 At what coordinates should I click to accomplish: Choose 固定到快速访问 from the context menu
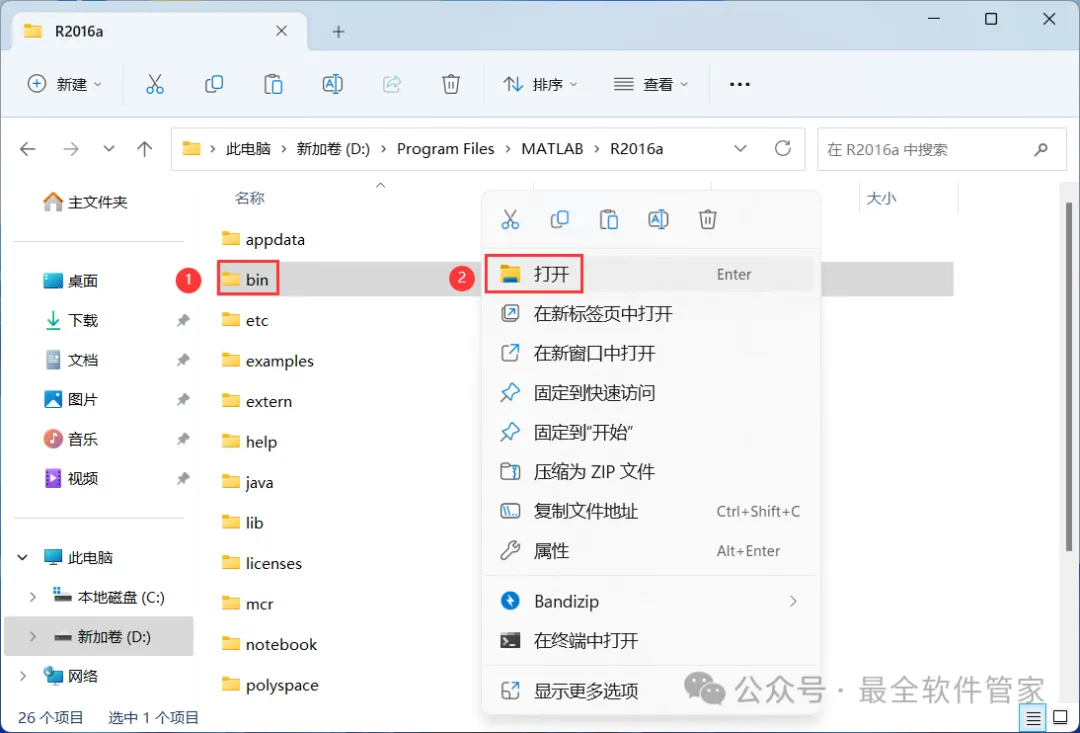(x=650, y=393)
